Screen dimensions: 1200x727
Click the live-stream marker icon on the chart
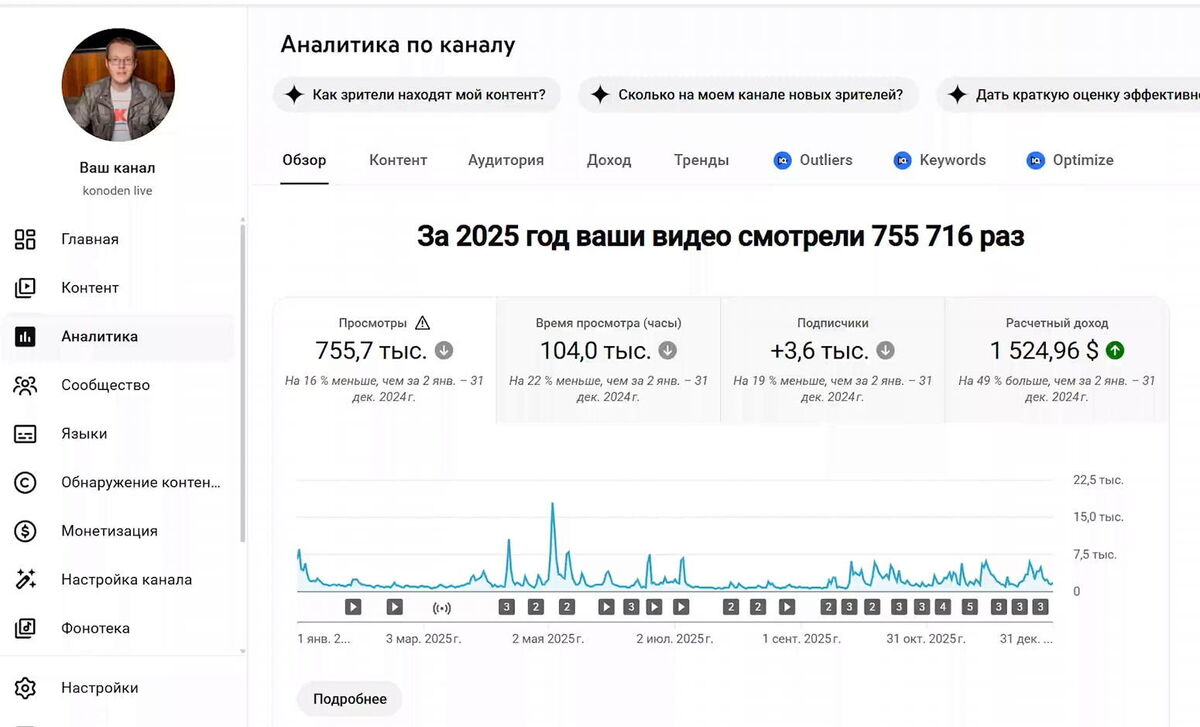[441, 606]
